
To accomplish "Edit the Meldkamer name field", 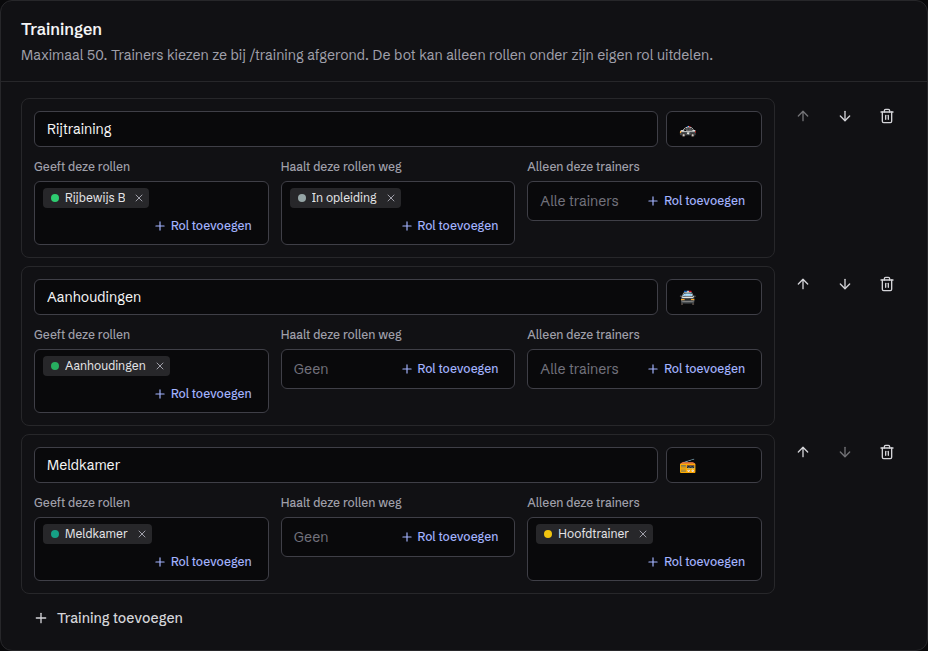I will [x=346, y=465].
